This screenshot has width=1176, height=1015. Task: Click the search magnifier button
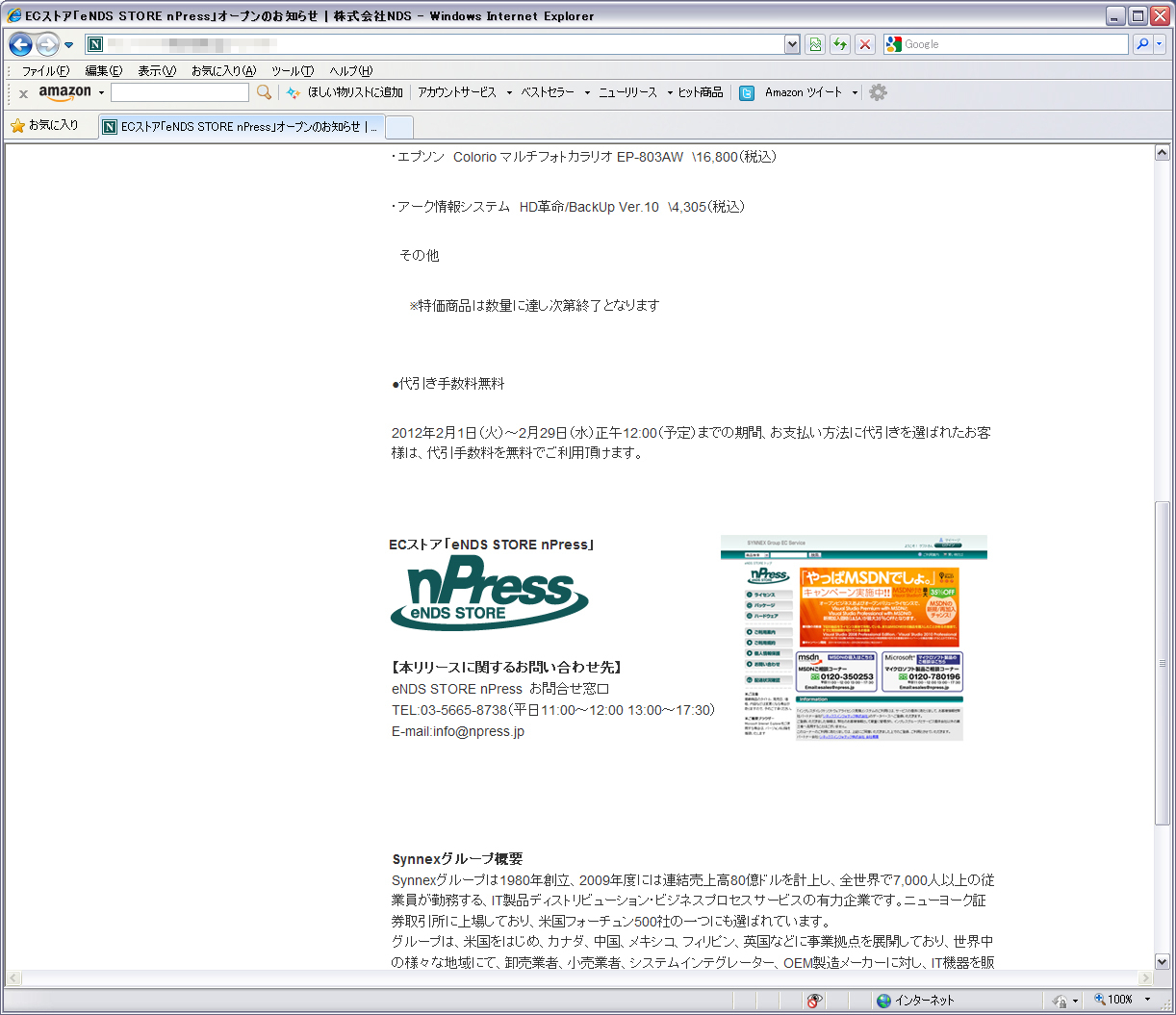(1141, 44)
